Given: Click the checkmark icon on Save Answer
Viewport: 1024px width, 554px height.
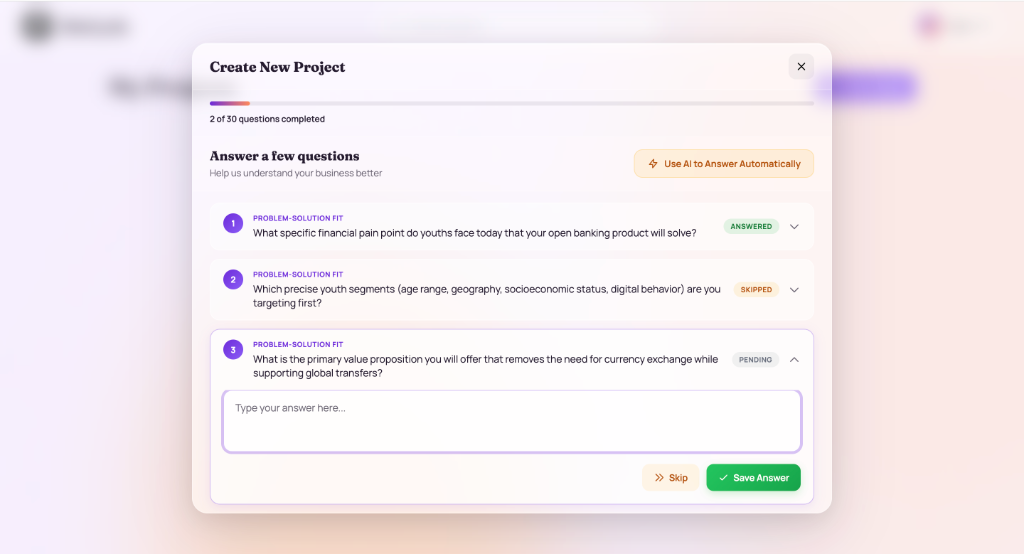Looking at the screenshot, I should click(723, 478).
